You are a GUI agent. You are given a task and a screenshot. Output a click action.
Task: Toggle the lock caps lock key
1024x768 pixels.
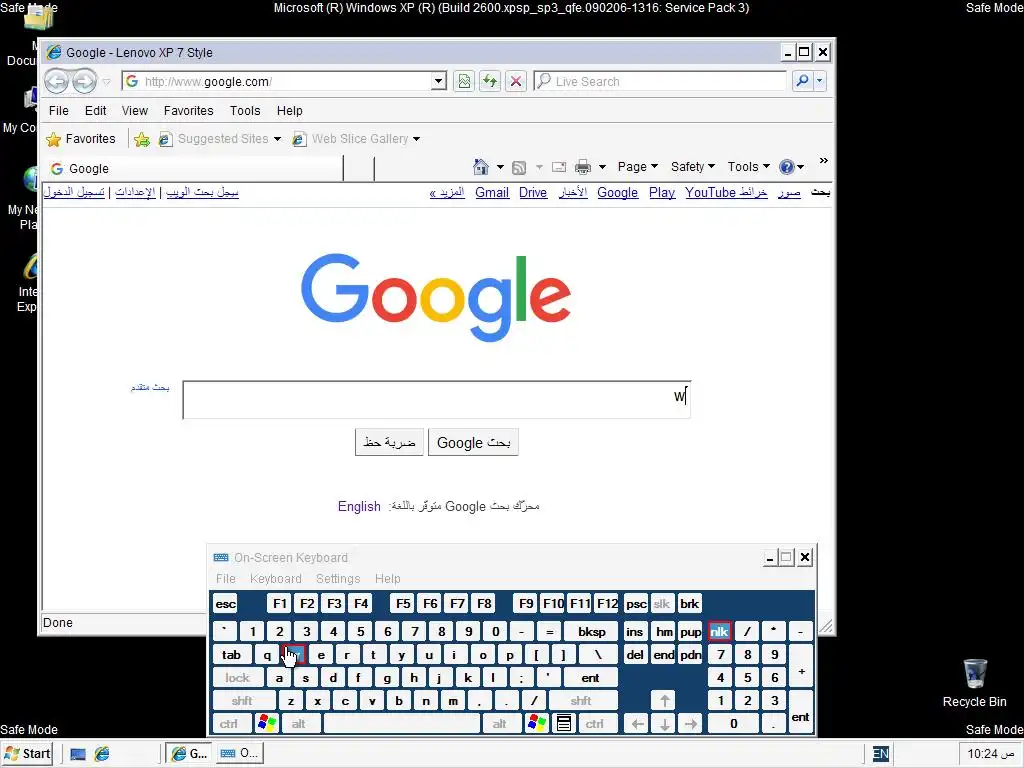coord(238,678)
